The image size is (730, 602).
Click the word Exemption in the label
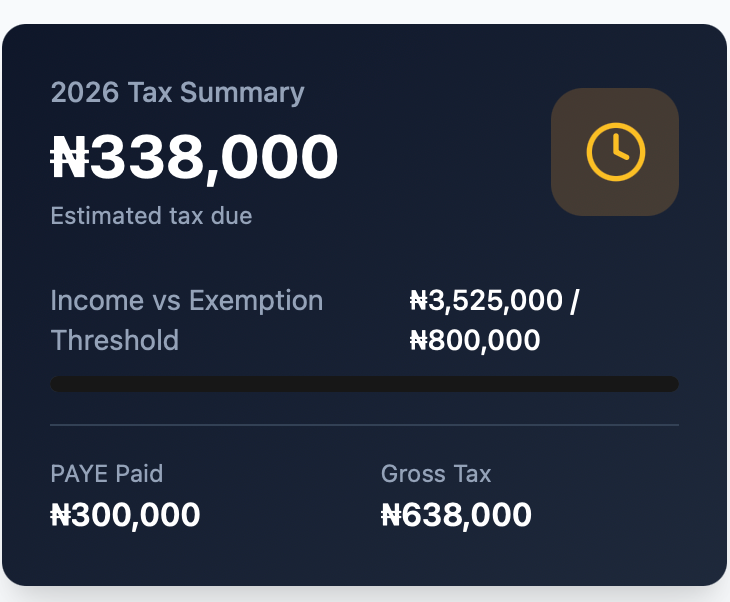pyautogui.click(x=256, y=300)
